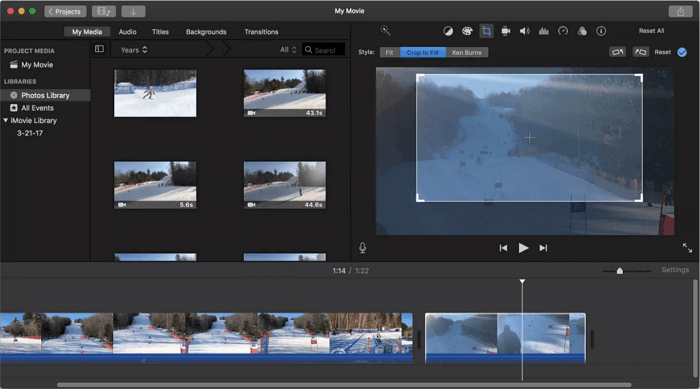Select the highlighted second timeline clip
This screenshot has width=700, height=389.
[x=505, y=338]
